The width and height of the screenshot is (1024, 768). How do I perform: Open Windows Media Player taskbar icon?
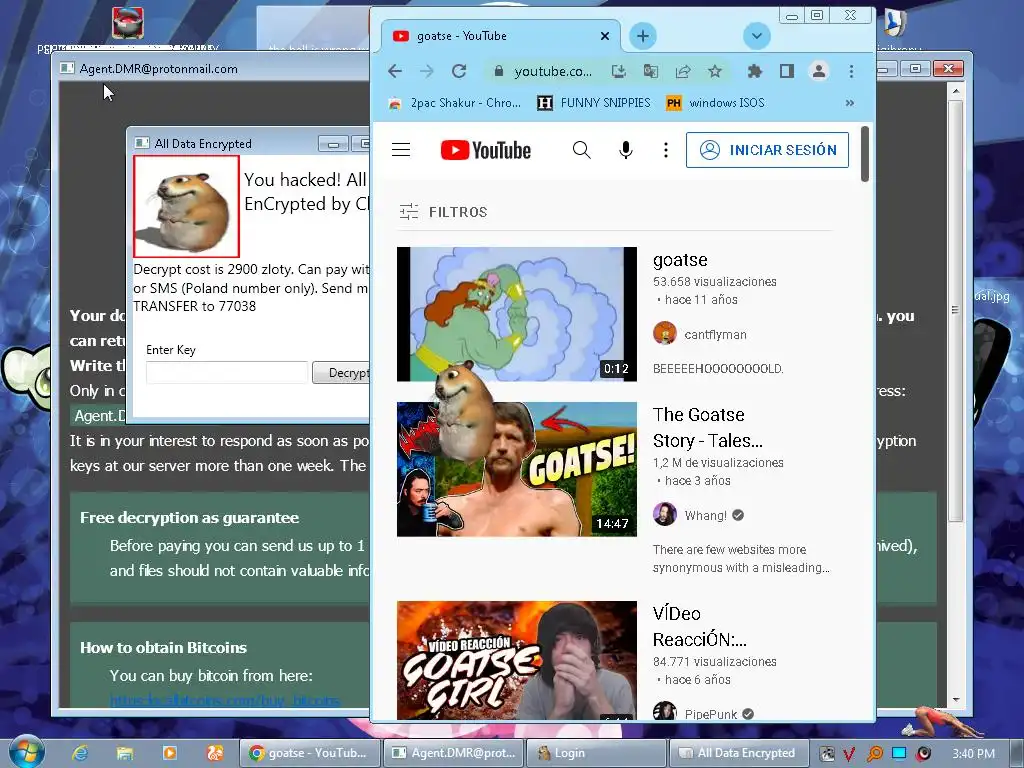pos(169,753)
